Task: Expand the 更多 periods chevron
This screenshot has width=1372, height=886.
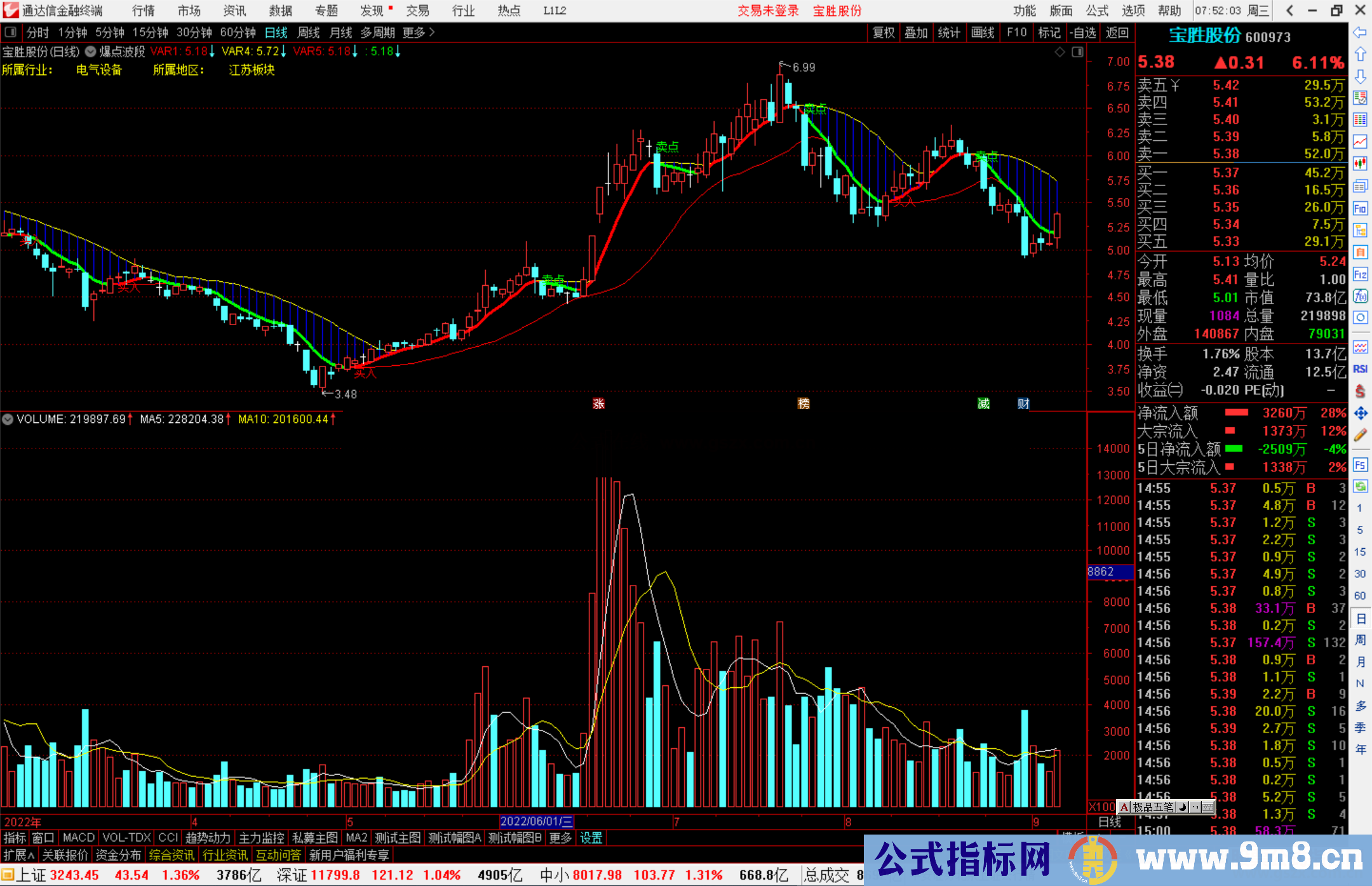Action: (x=432, y=32)
